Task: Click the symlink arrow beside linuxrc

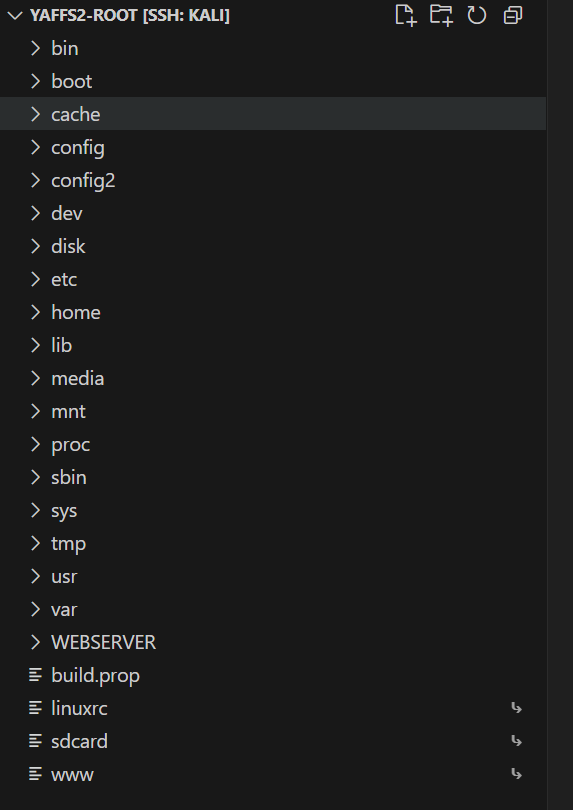Action: click(516, 708)
